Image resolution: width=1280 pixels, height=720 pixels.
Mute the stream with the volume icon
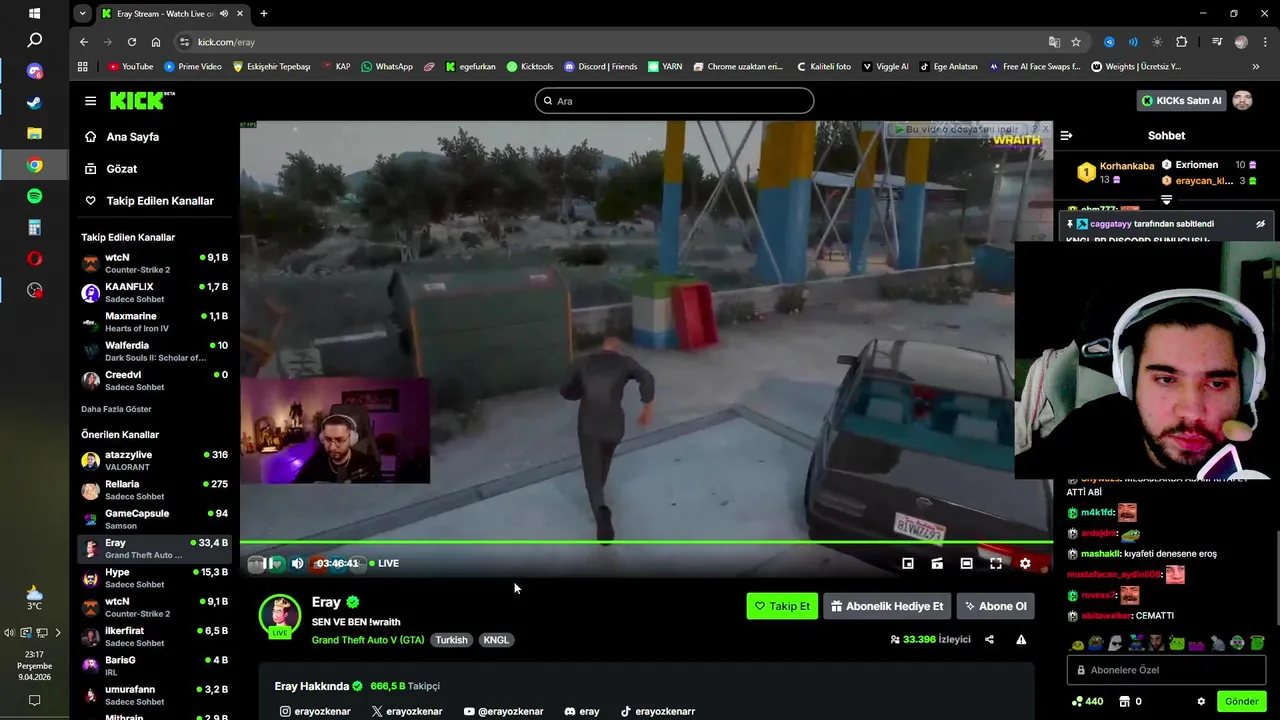pyautogui.click(x=297, y=564)
